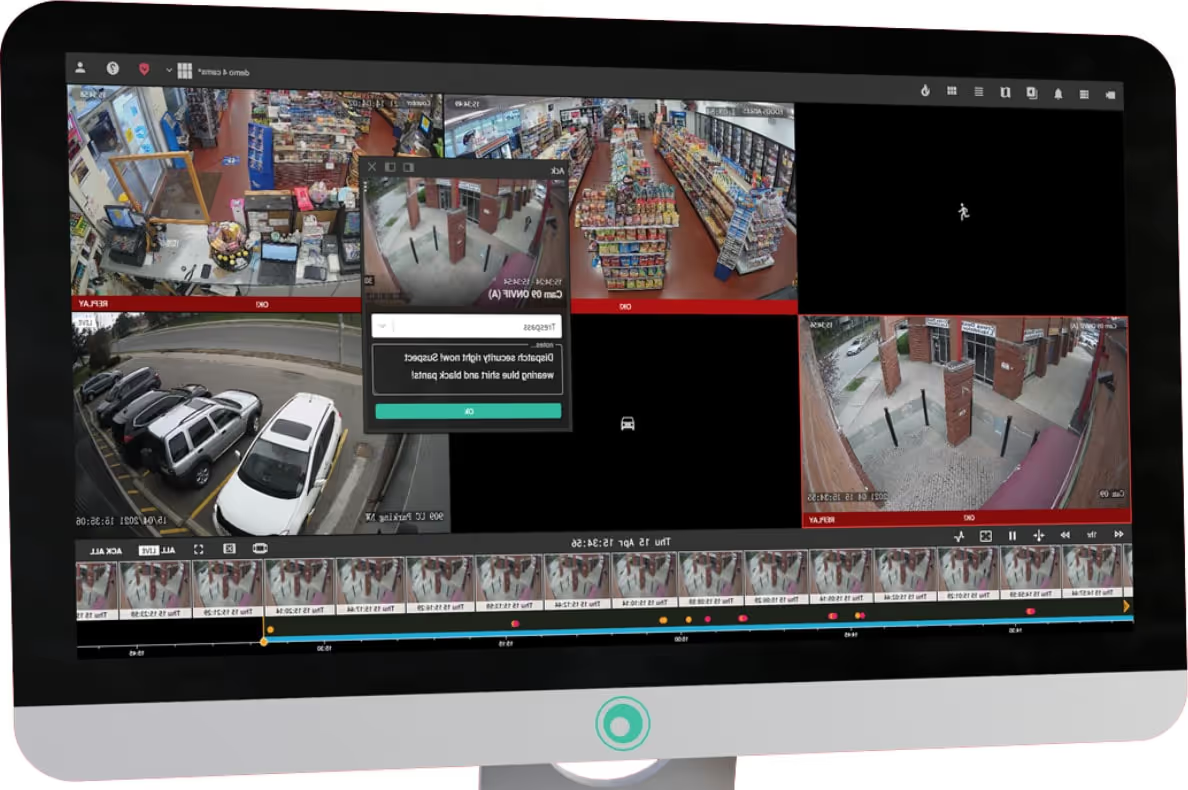Click the red shield icon
The image size is (1188, 790).
pyautogui.click(x=143, y=70)
